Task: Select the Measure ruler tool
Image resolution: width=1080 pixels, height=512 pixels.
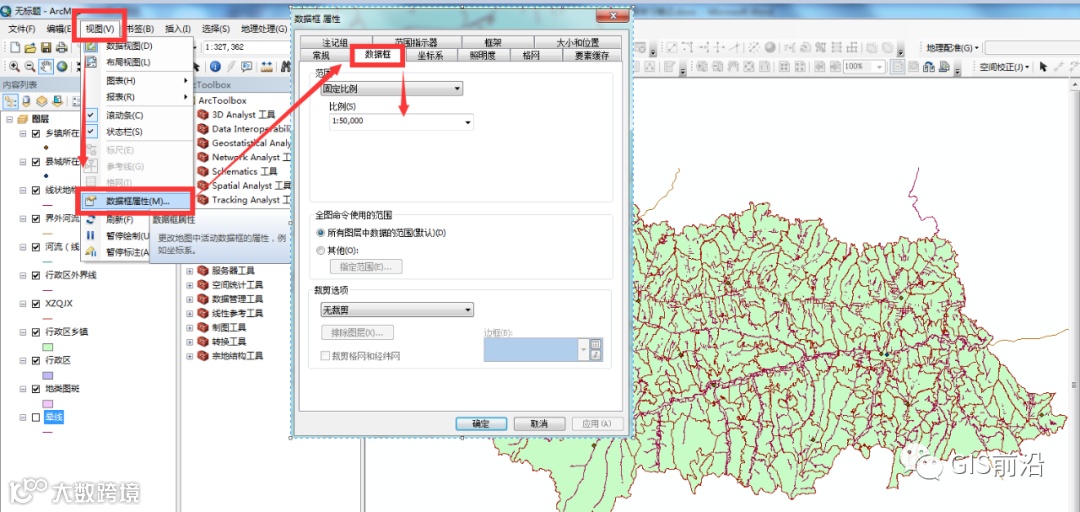Action: (267, 66)
